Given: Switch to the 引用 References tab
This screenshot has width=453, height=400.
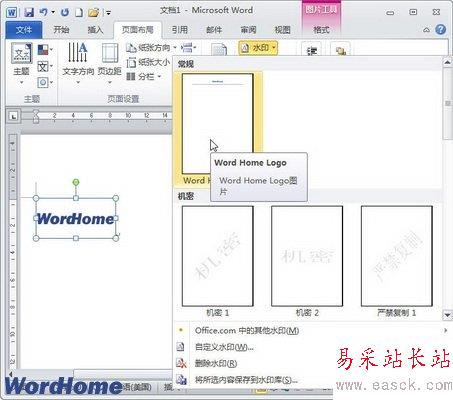Looking at the screenshot, I should (x=180, y=30).
